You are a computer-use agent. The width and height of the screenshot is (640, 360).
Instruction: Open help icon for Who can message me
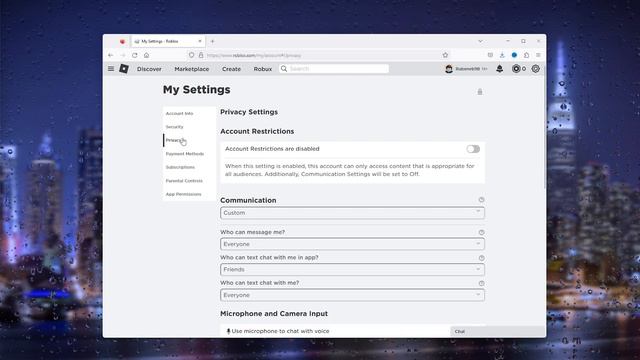coord(481,232)
